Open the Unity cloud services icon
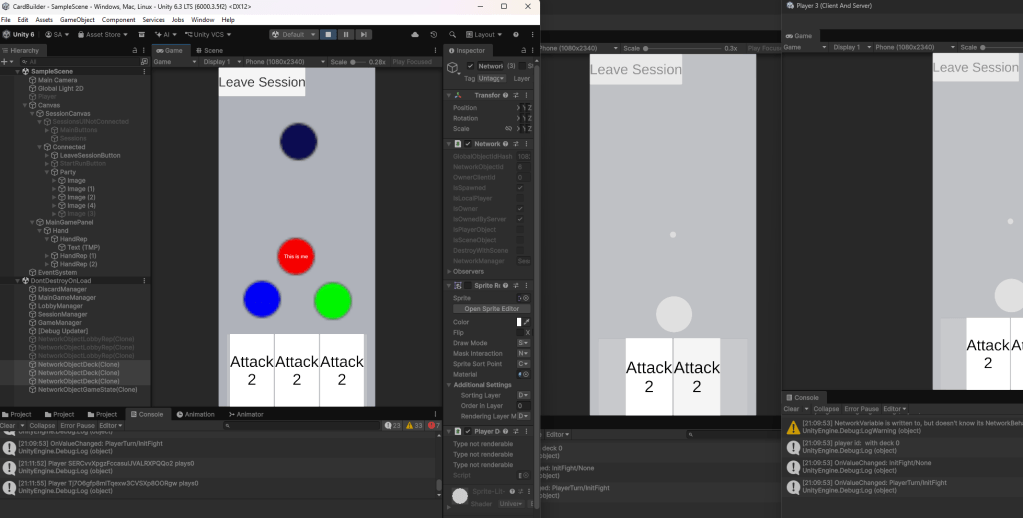The image size is (1023, 518). 413,34
